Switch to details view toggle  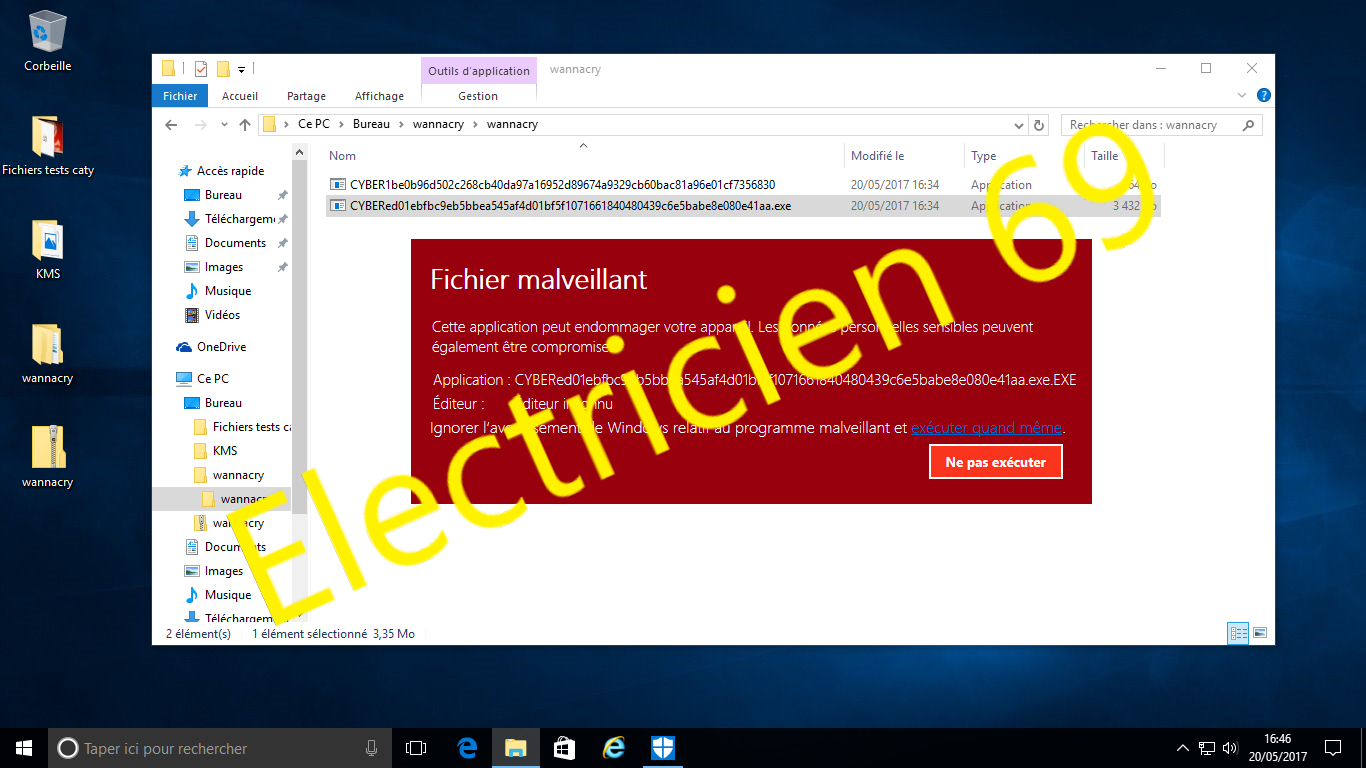1239,633
